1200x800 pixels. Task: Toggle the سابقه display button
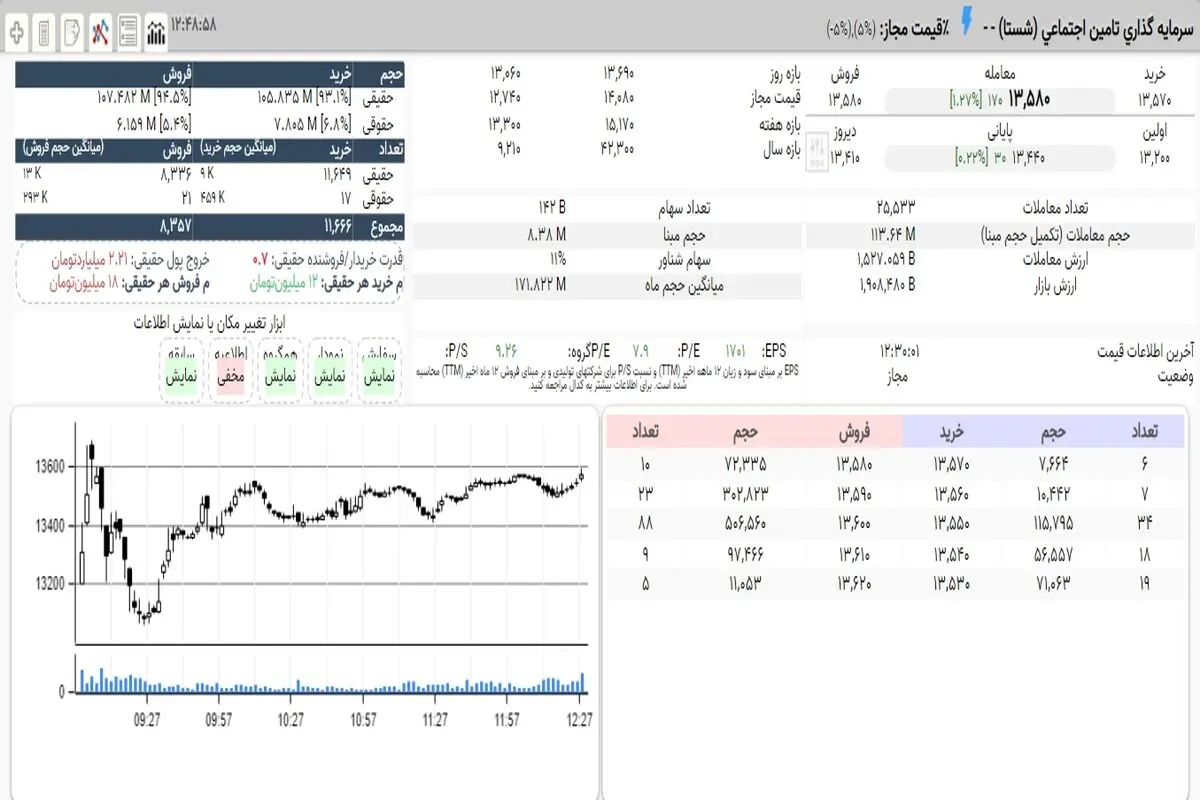click(183, 371)
